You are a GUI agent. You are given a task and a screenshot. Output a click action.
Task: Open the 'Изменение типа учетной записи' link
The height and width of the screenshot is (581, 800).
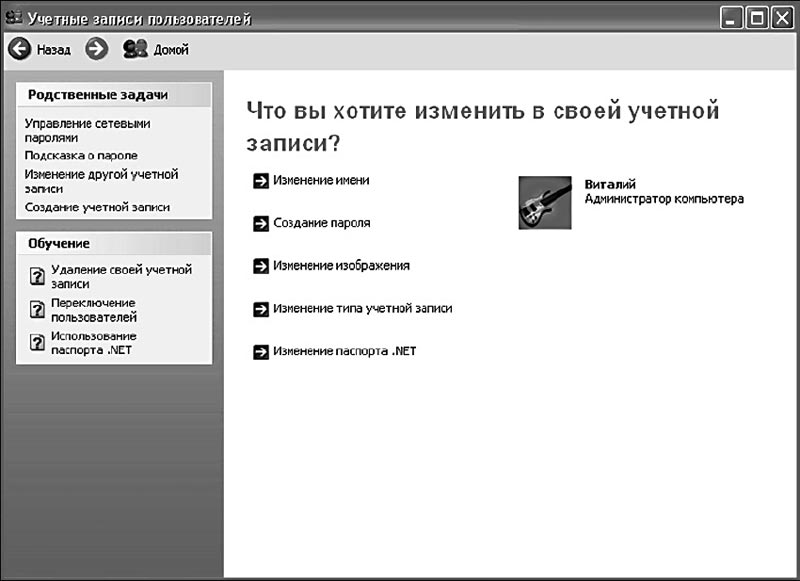coord(362,309)
